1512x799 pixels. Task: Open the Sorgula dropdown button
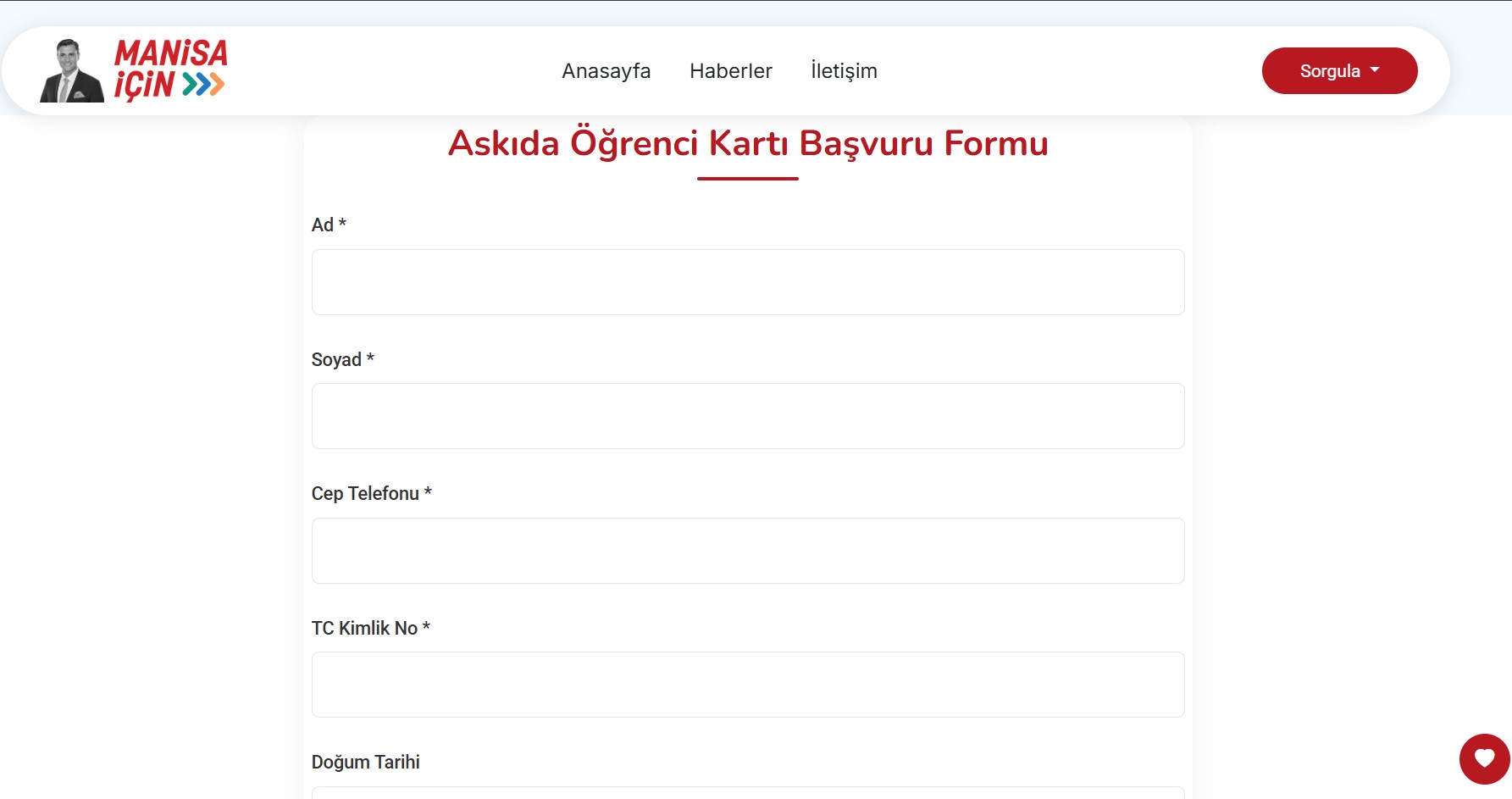point(1330,71)
